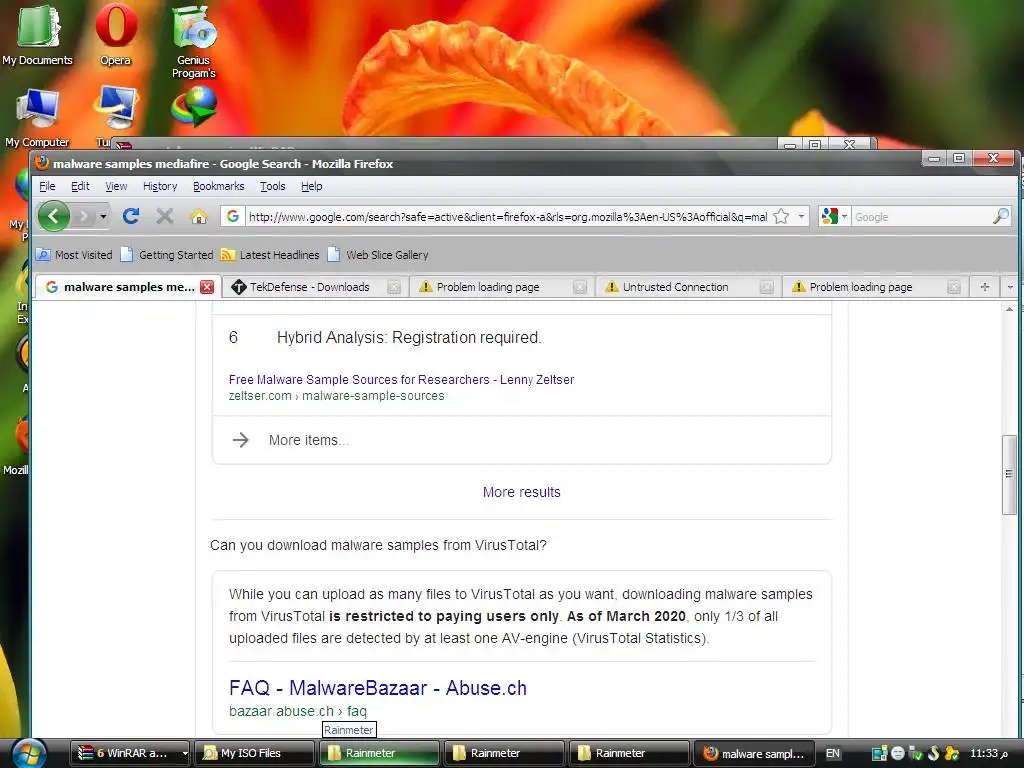Click first system tray network icon
This screenshot has width=1024, height=768.
click(880, 753)
